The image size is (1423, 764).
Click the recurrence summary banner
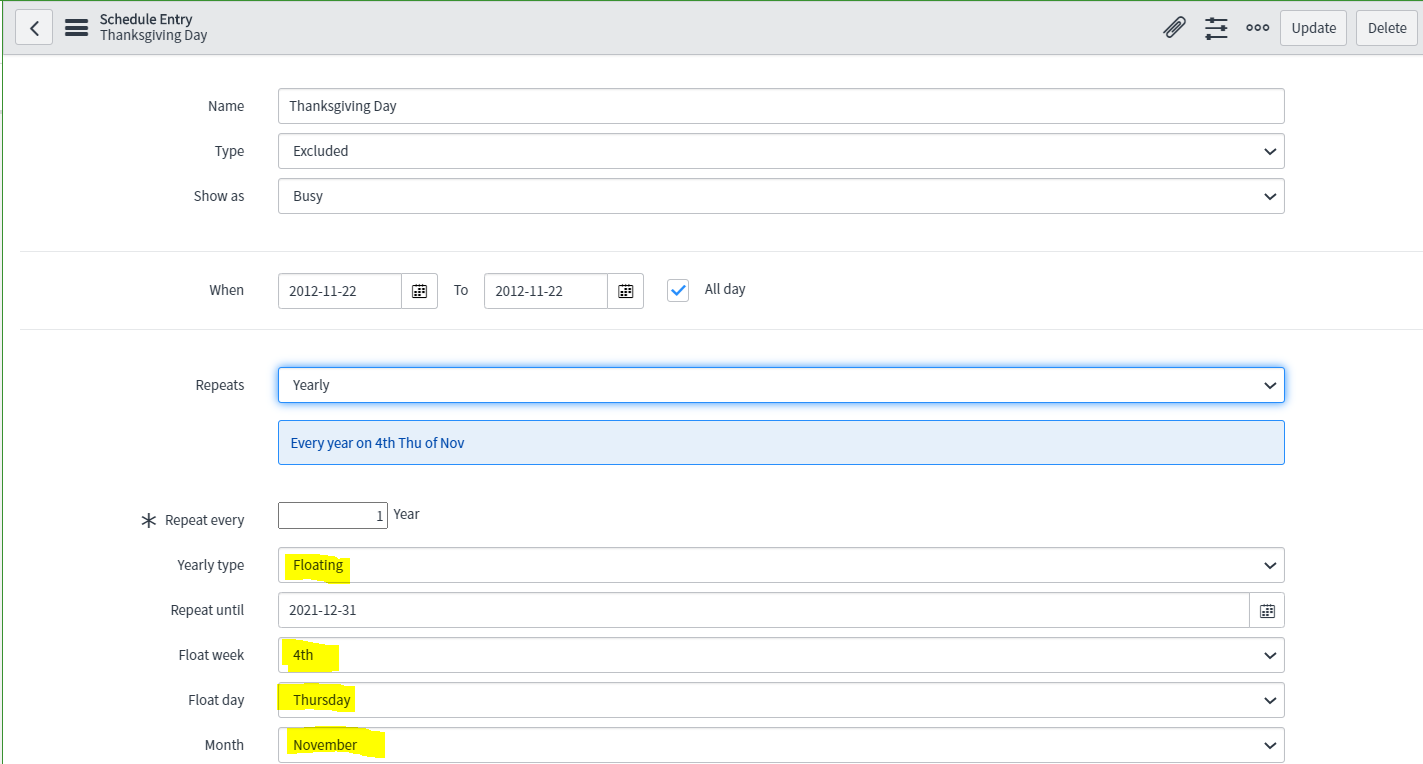[x=781, y=442]
